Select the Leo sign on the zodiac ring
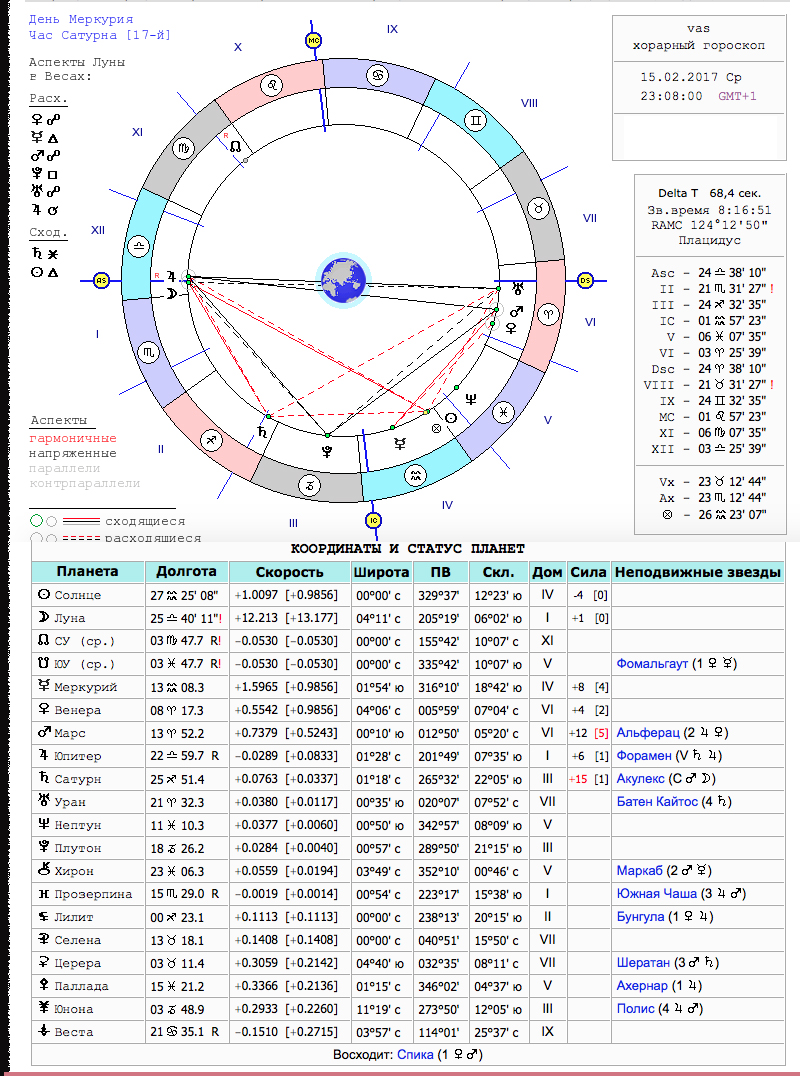This screenshot has width=800, height=1076. pos(272,86)
